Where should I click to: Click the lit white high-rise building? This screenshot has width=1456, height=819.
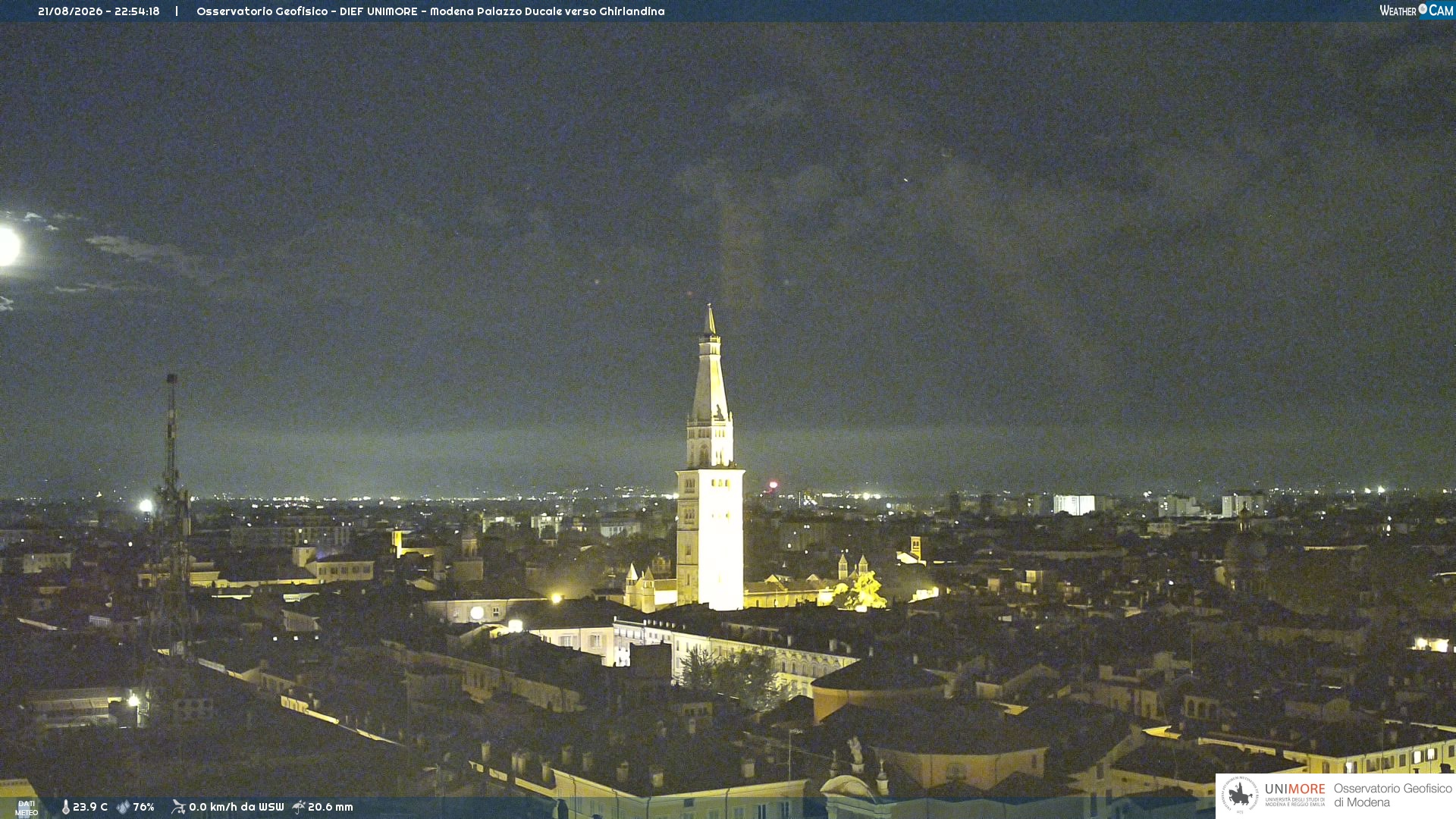pyautogui.click(x=1074, y=505)
